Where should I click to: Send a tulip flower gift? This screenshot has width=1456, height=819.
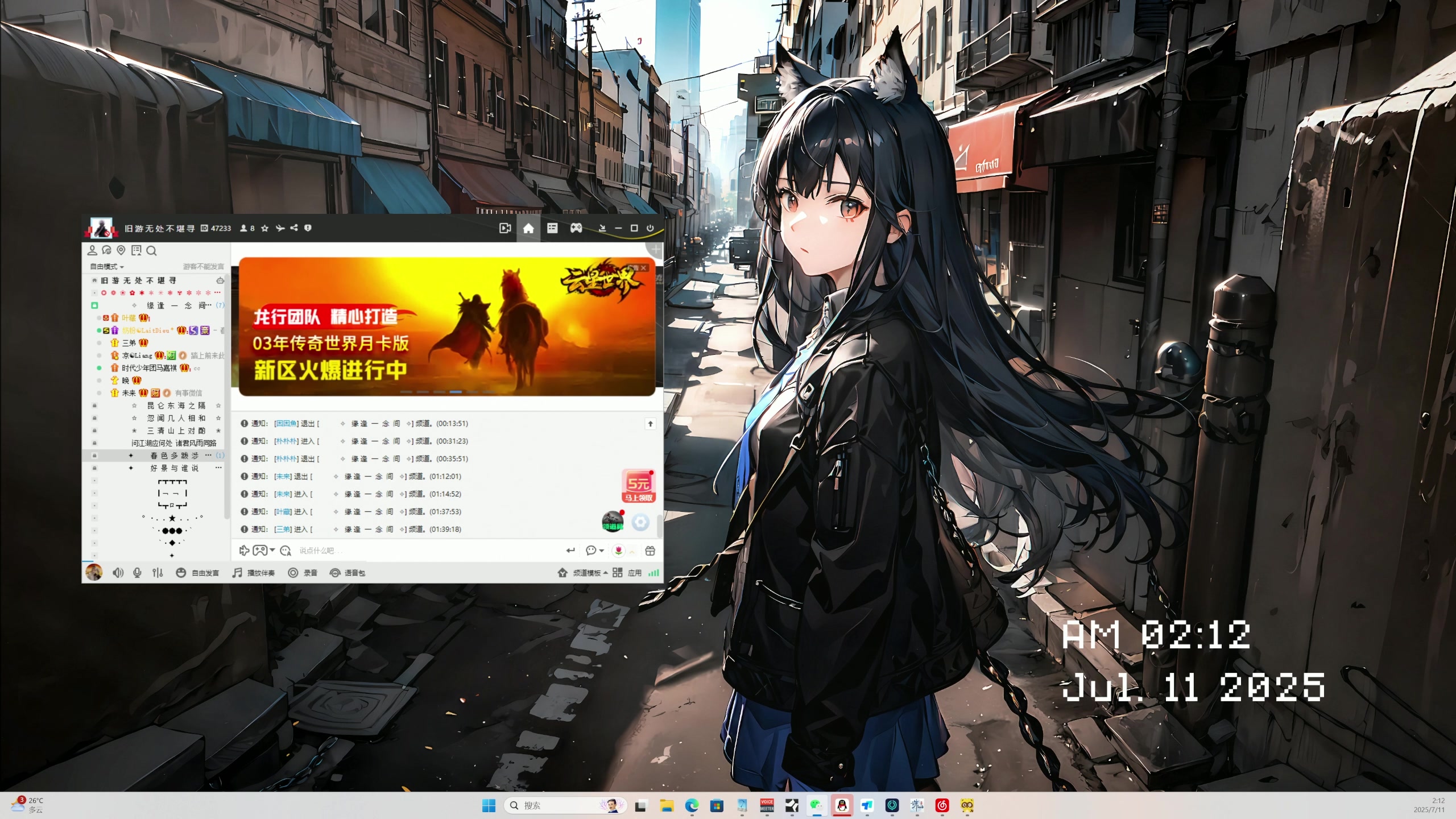(618, 551)
